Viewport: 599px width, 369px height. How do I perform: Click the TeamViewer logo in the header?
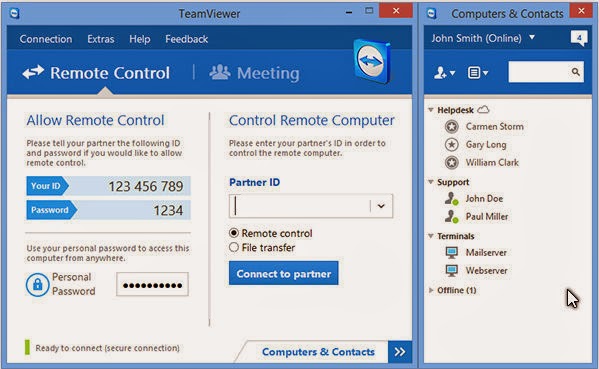coord(372,61)
